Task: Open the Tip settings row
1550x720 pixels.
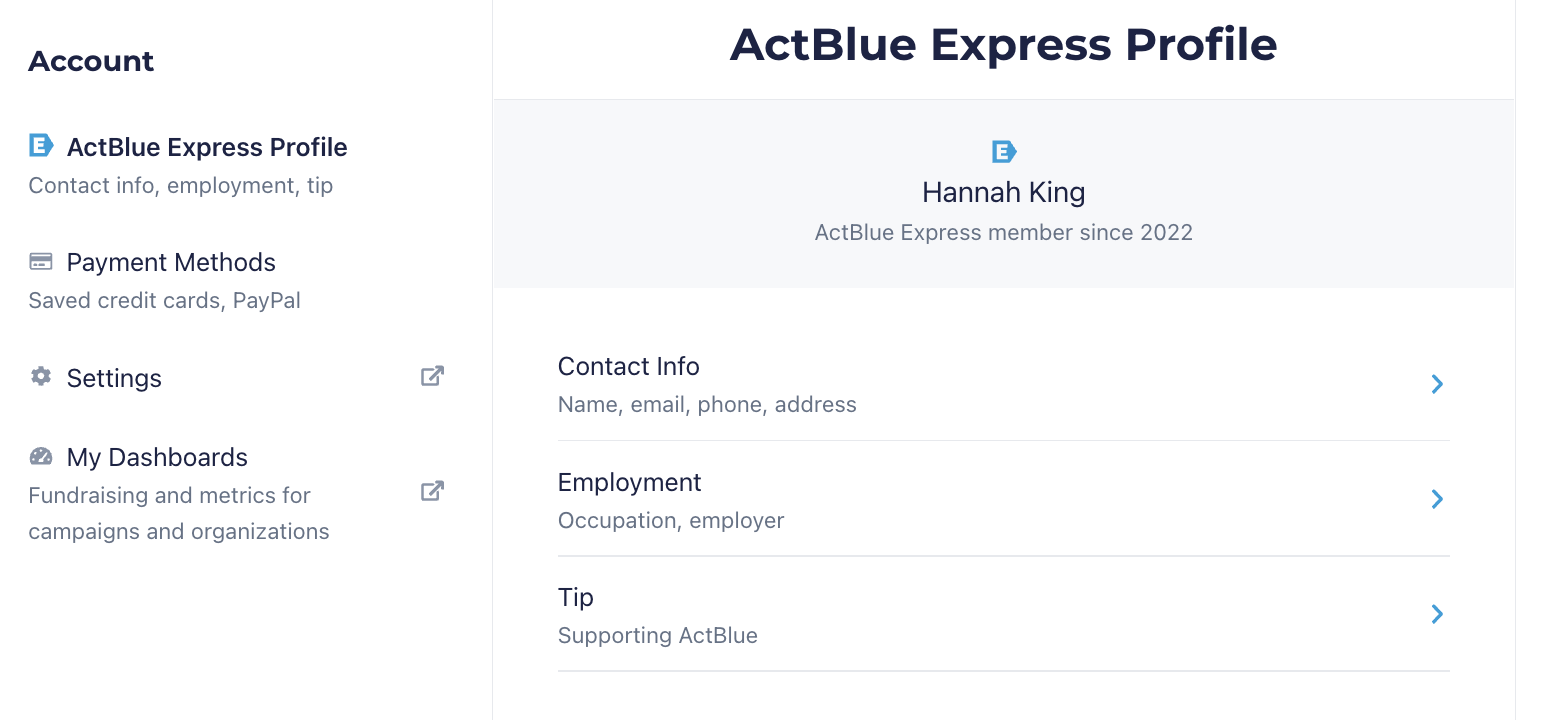Action: [576, 597]
